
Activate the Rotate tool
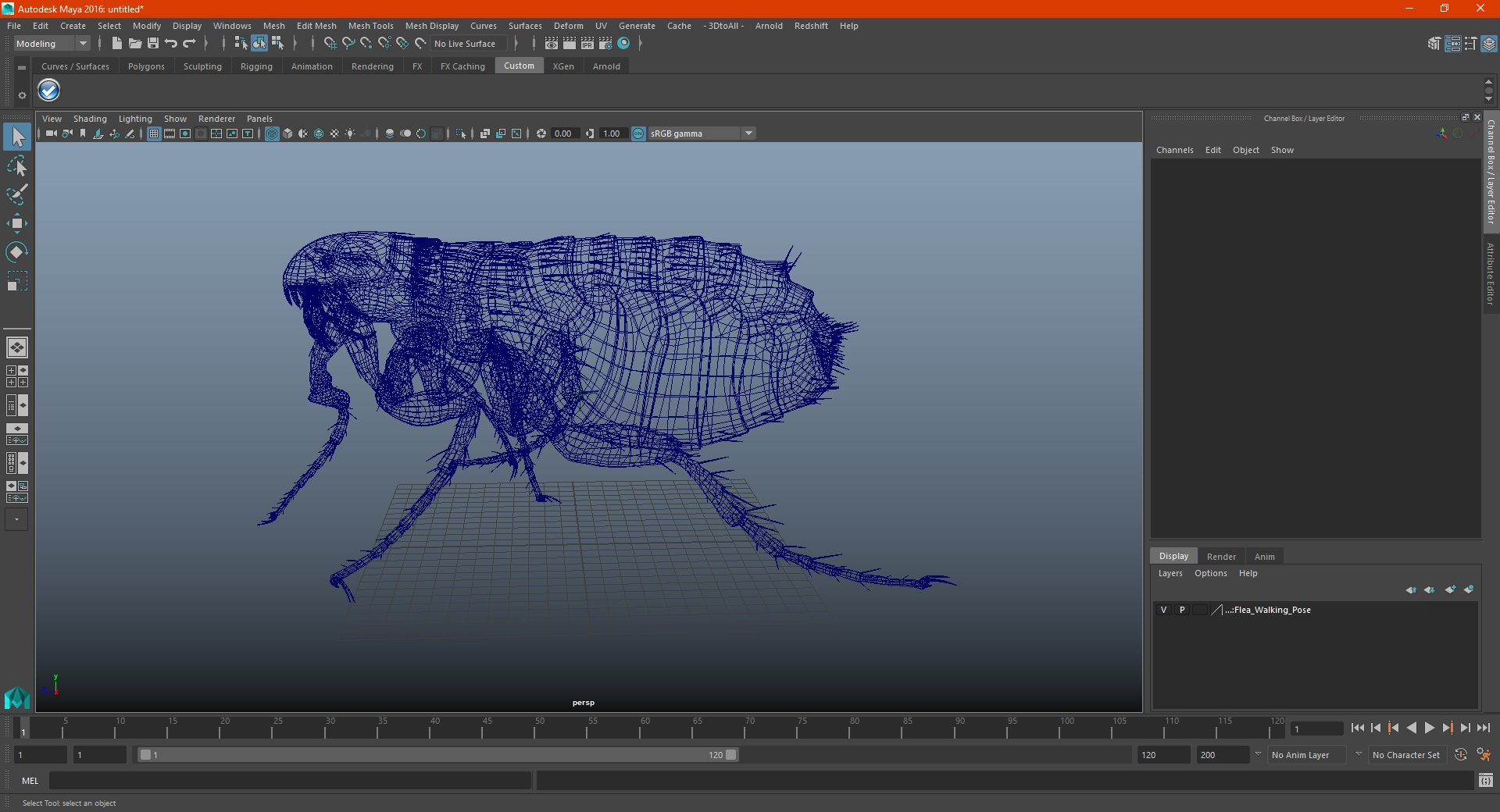pyautogui.click(x=17, y=252)
